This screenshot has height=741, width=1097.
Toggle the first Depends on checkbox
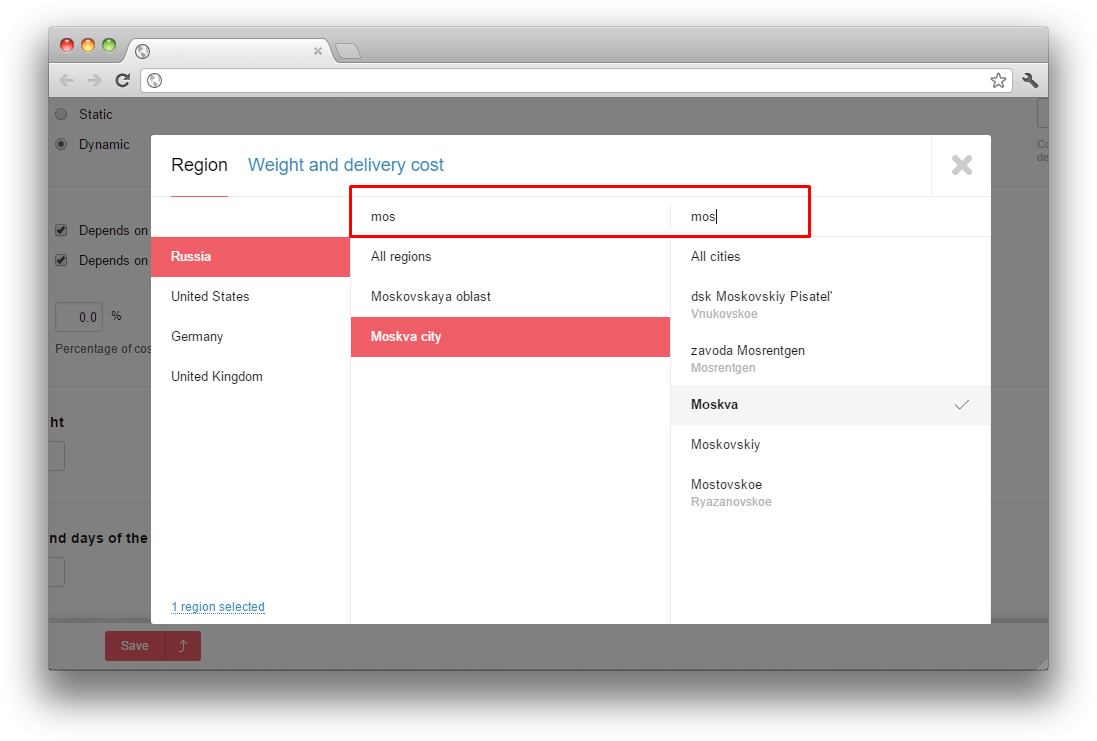pos(62,230)
